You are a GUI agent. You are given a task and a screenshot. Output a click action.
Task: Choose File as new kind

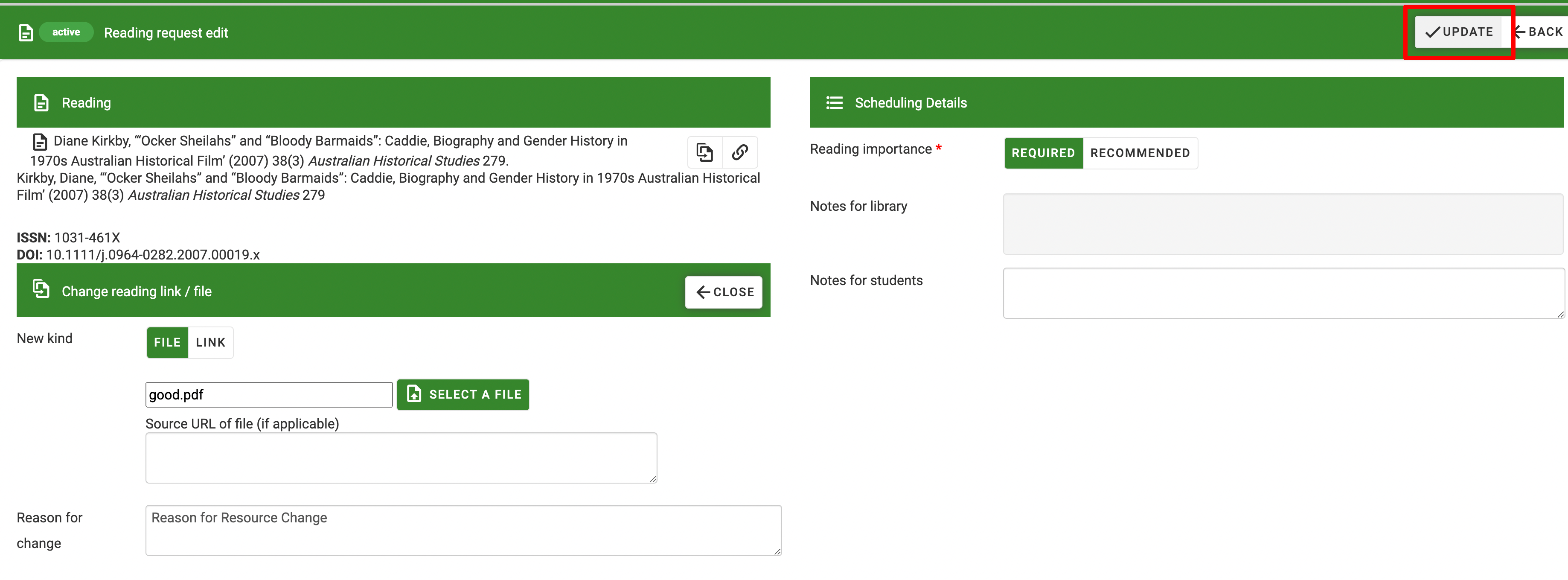pos(167,343)
